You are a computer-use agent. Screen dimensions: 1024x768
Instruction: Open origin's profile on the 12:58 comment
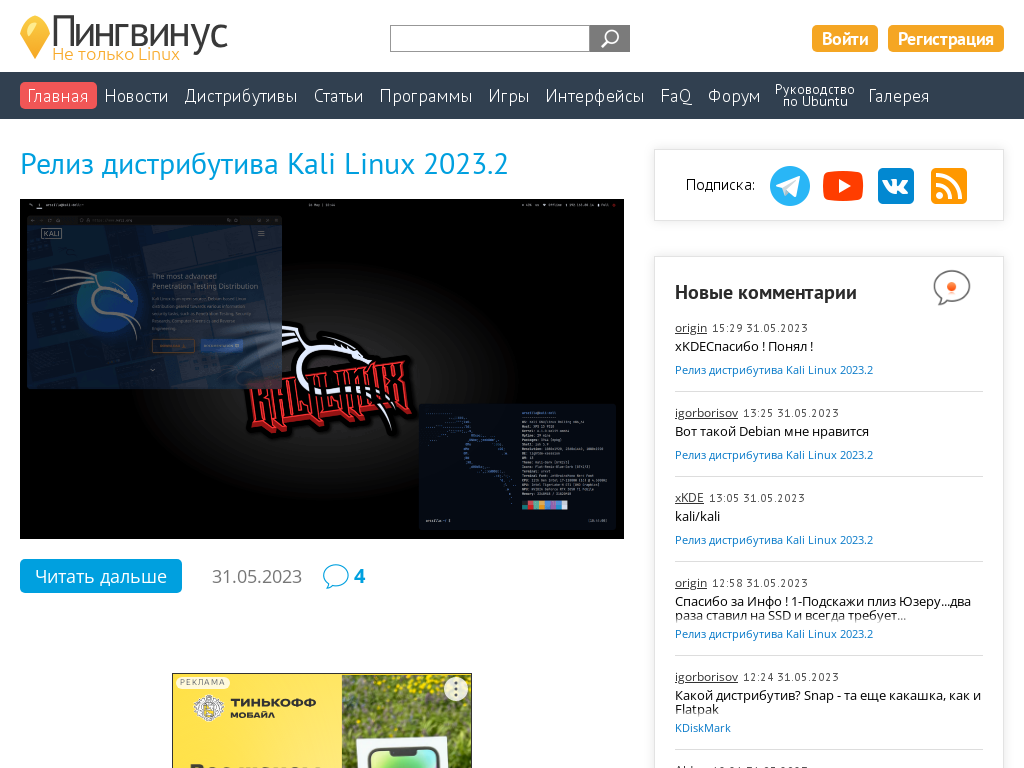pyautogui.click(x=690, y=583)
